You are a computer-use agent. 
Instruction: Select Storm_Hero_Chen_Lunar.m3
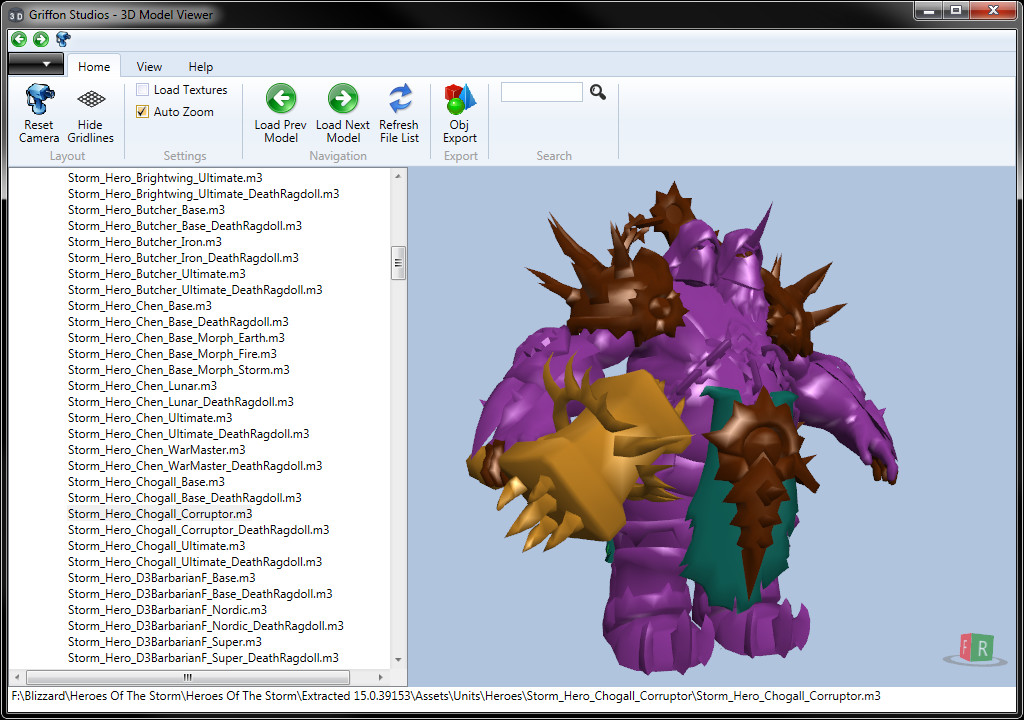(x=142, y=385)
